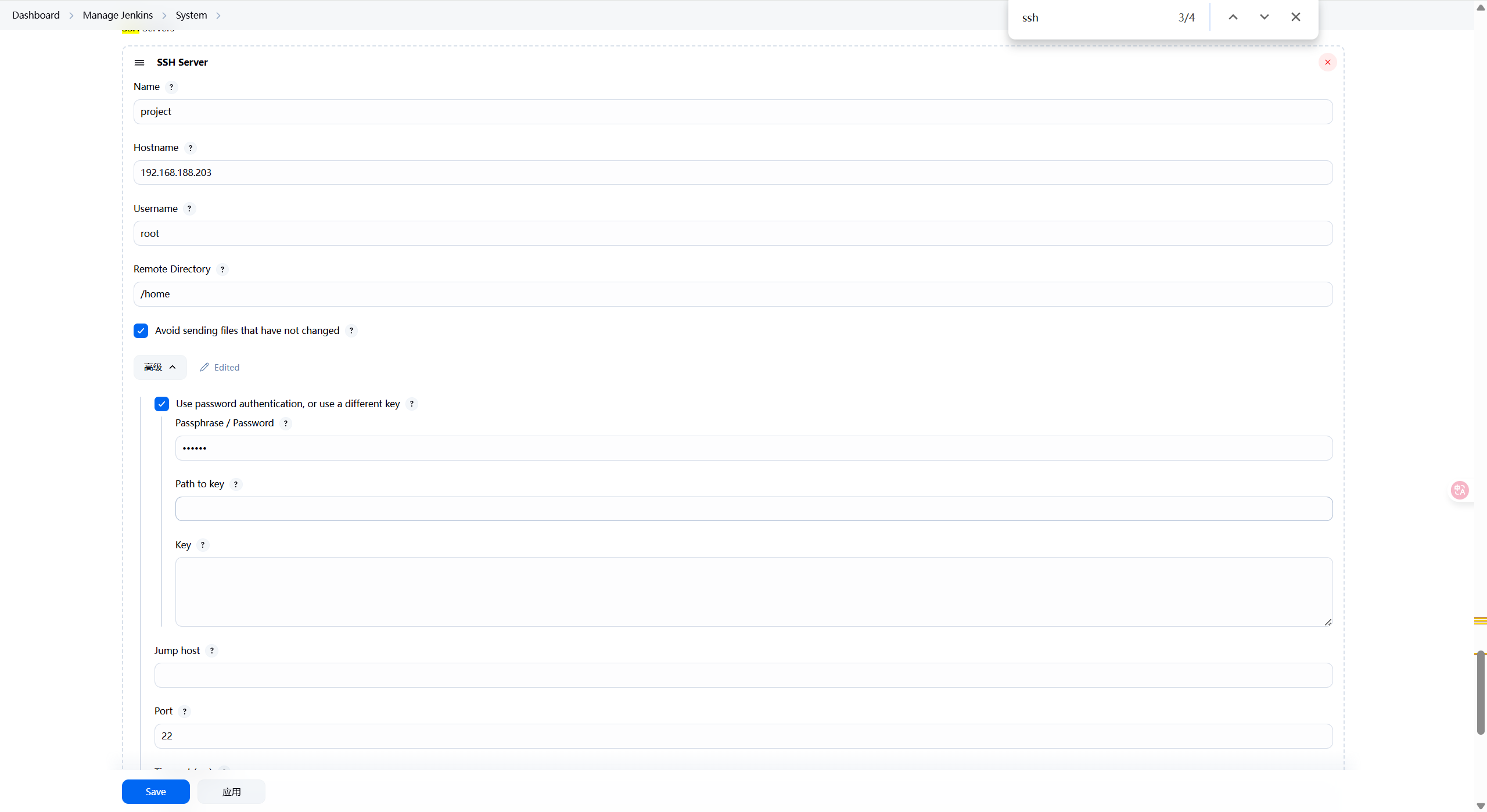Collapse the 高级 advanced section
Screen dimensions: 1487x812
pos(160,367)
